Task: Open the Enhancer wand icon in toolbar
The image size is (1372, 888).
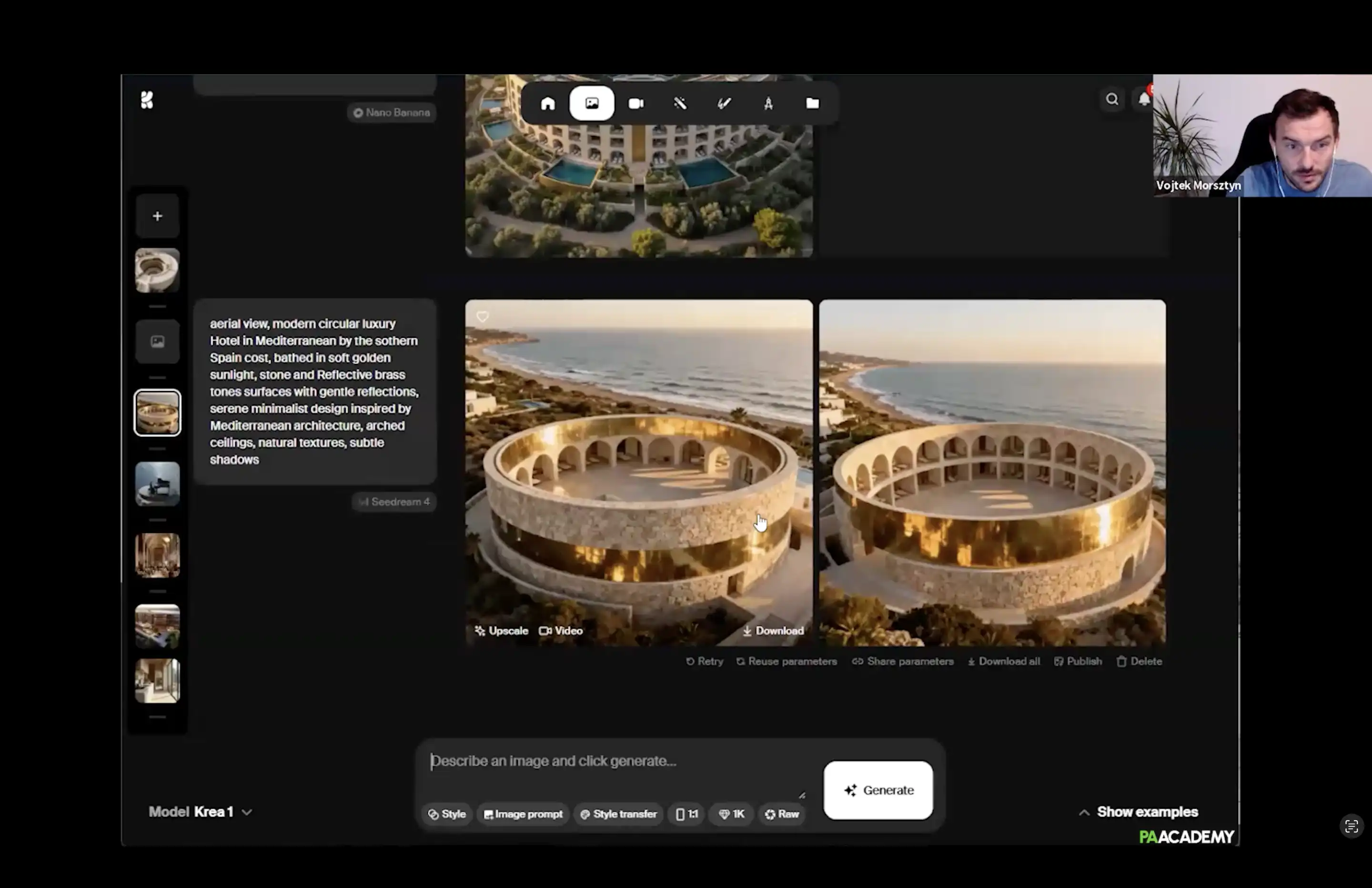Action: point(680,104)
